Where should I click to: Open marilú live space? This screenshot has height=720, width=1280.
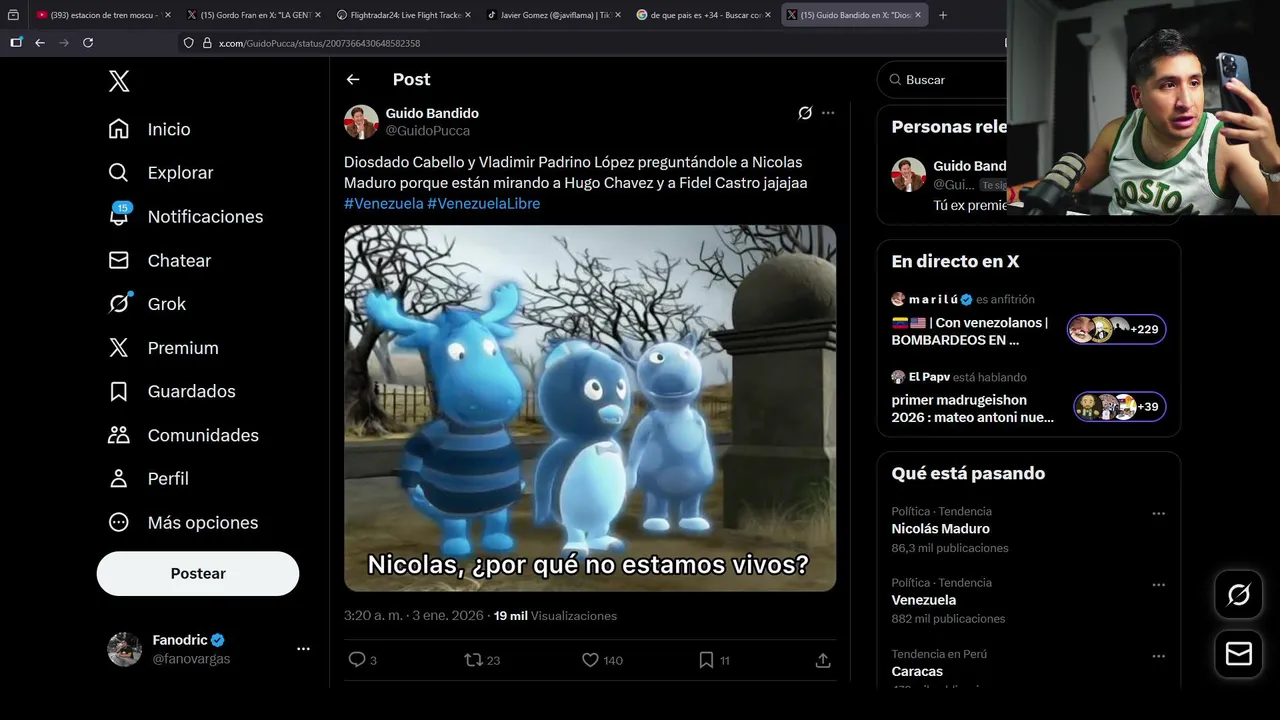pos(970,331)
